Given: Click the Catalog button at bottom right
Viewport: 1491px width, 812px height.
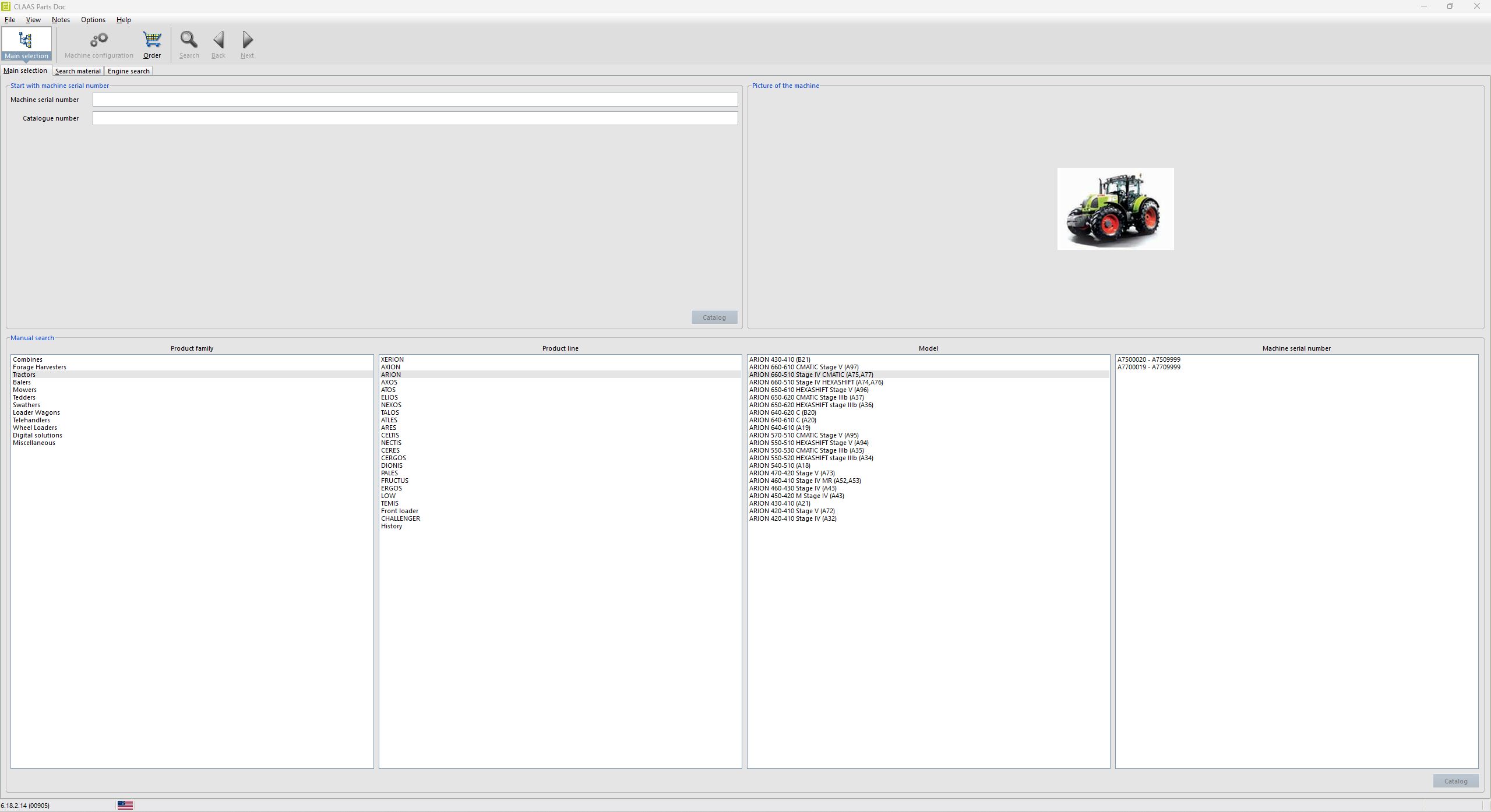Looking at the screenshot, I should tap(1455, 781).
